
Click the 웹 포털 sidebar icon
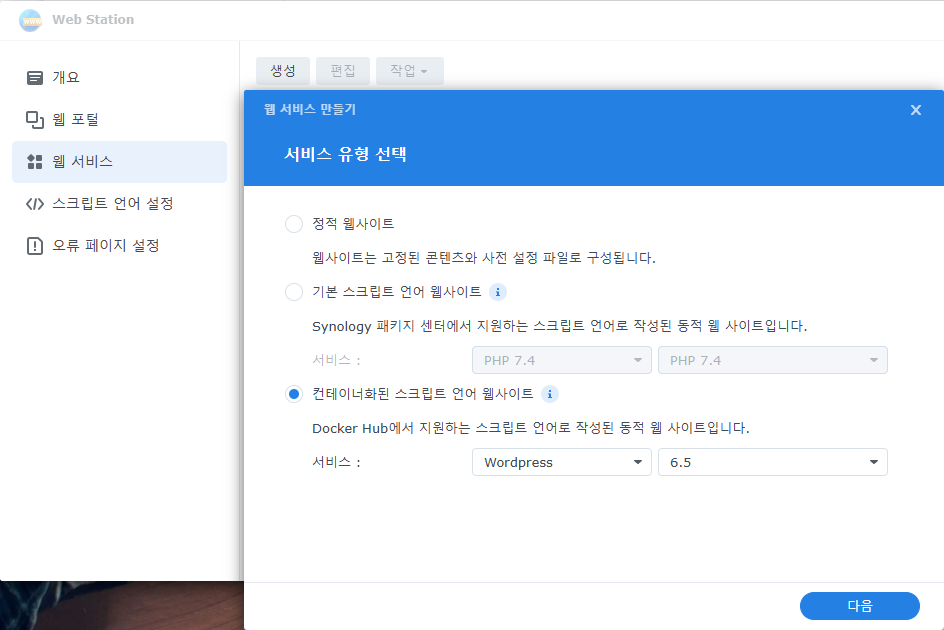click(x=35, y=120)
